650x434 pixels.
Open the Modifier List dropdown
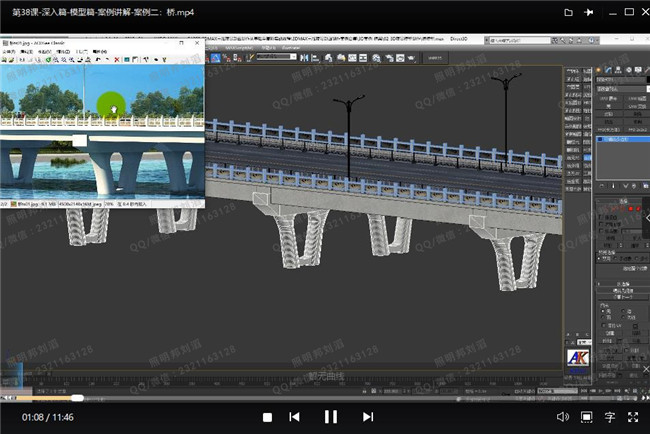(x=622, y=89)
